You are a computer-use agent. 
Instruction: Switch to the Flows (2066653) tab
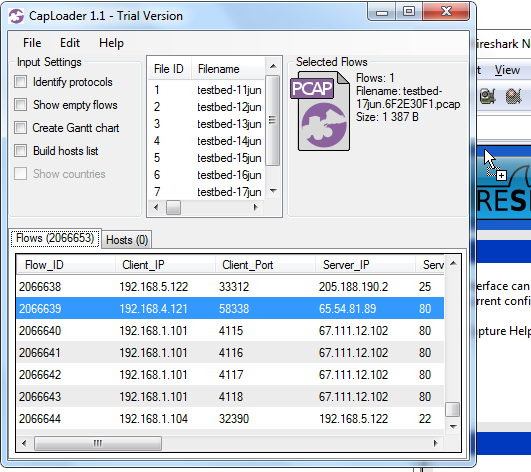[x=55, y=238]
